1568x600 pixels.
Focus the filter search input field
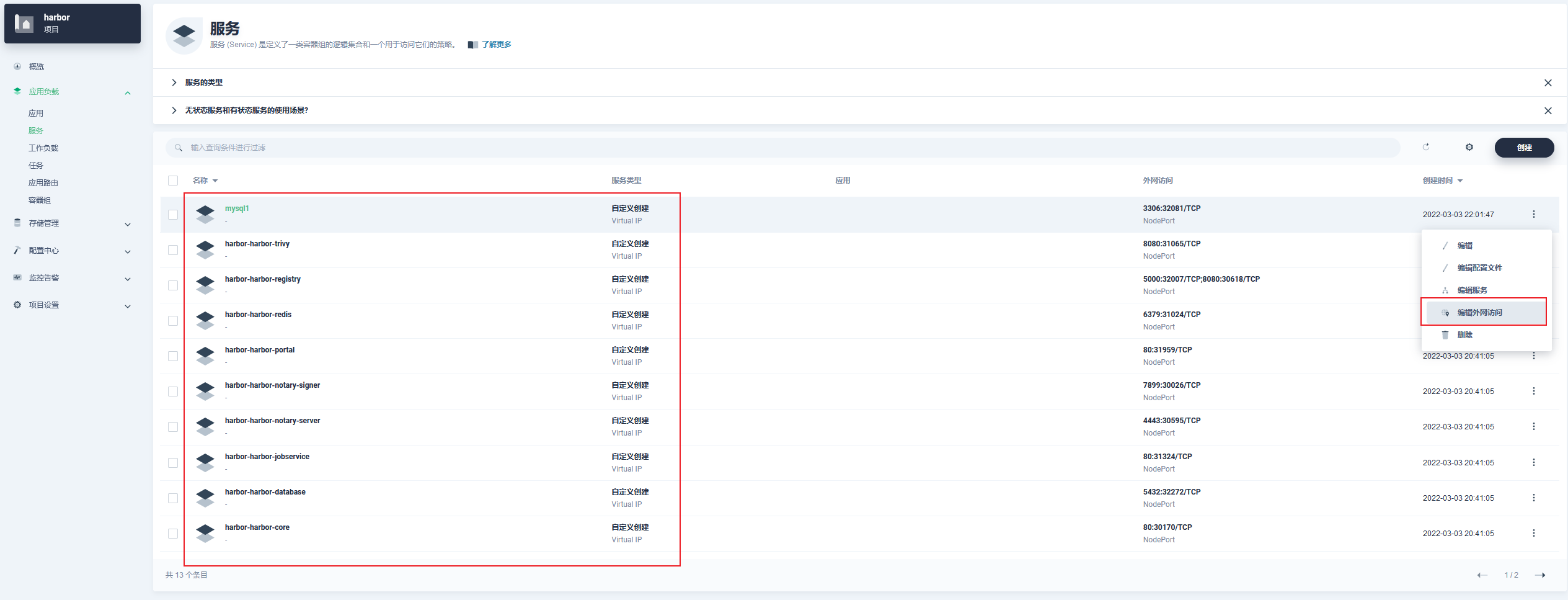tap(783, 148)
